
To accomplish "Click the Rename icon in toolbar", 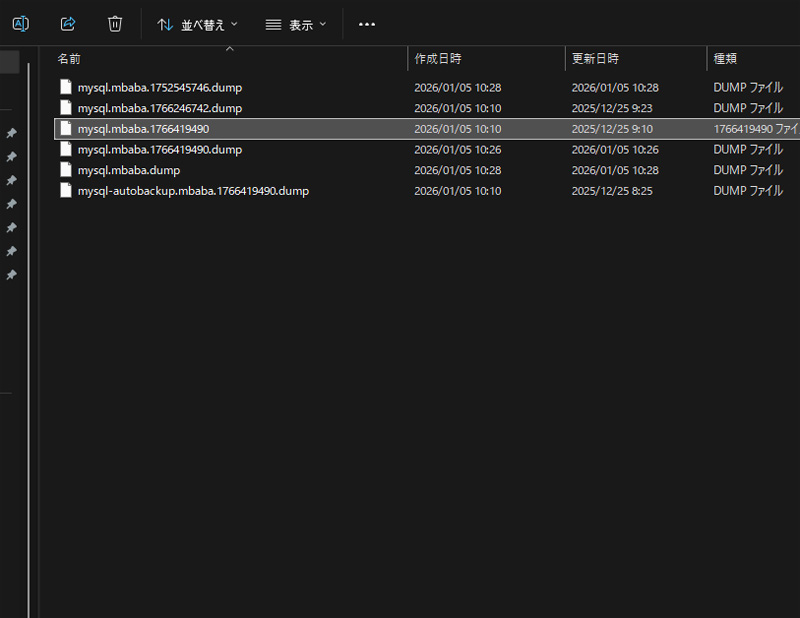I will (x=20, y=24).
